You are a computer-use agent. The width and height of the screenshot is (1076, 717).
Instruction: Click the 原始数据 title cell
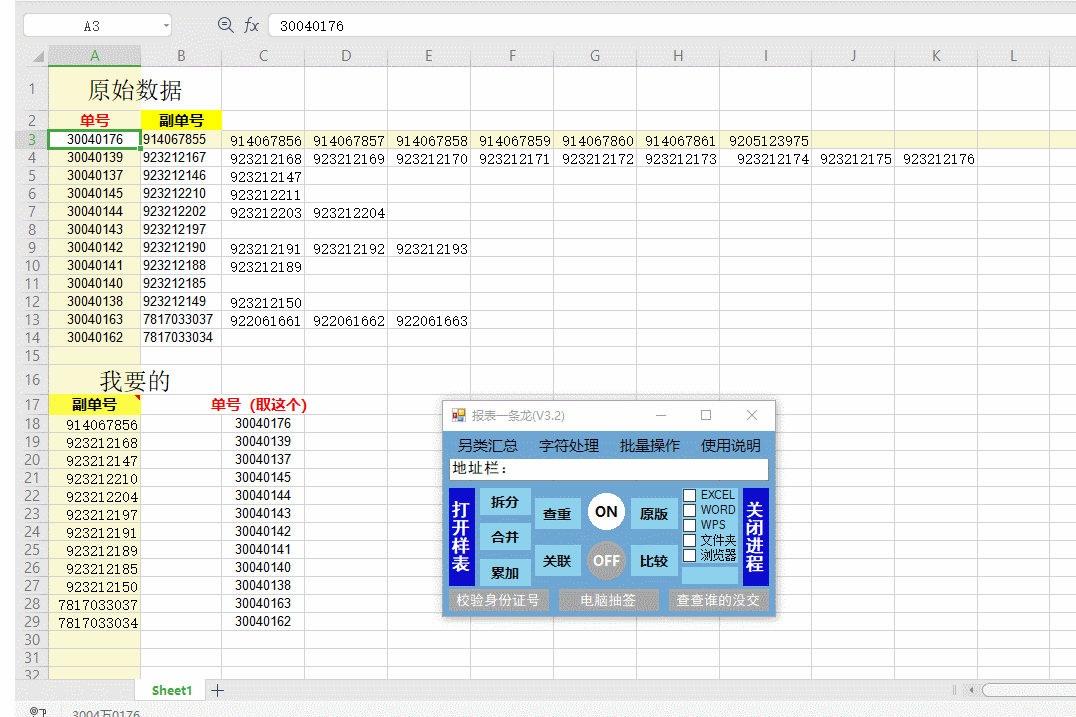coord(134,89)
